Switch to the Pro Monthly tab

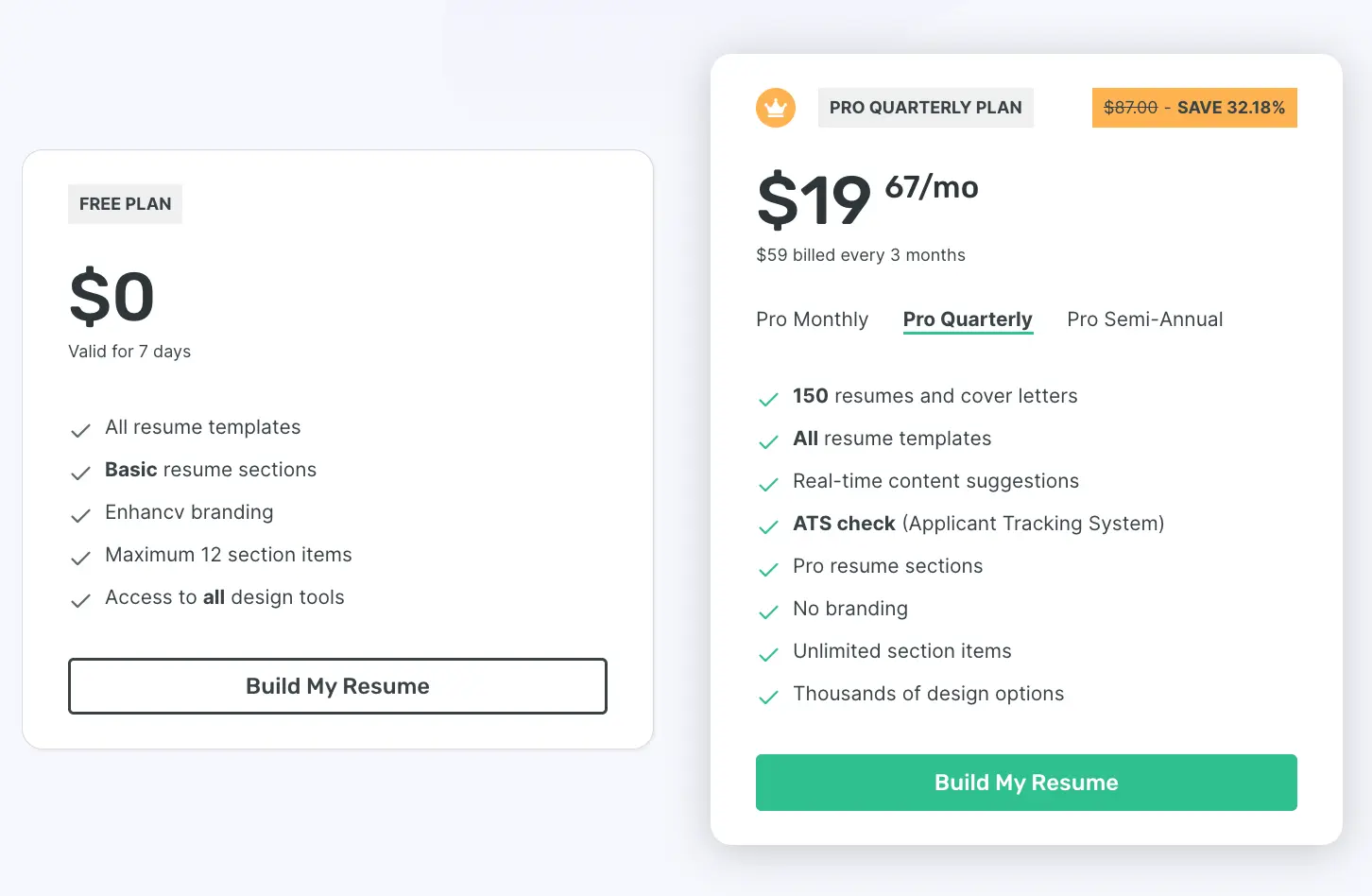(812, 319)
